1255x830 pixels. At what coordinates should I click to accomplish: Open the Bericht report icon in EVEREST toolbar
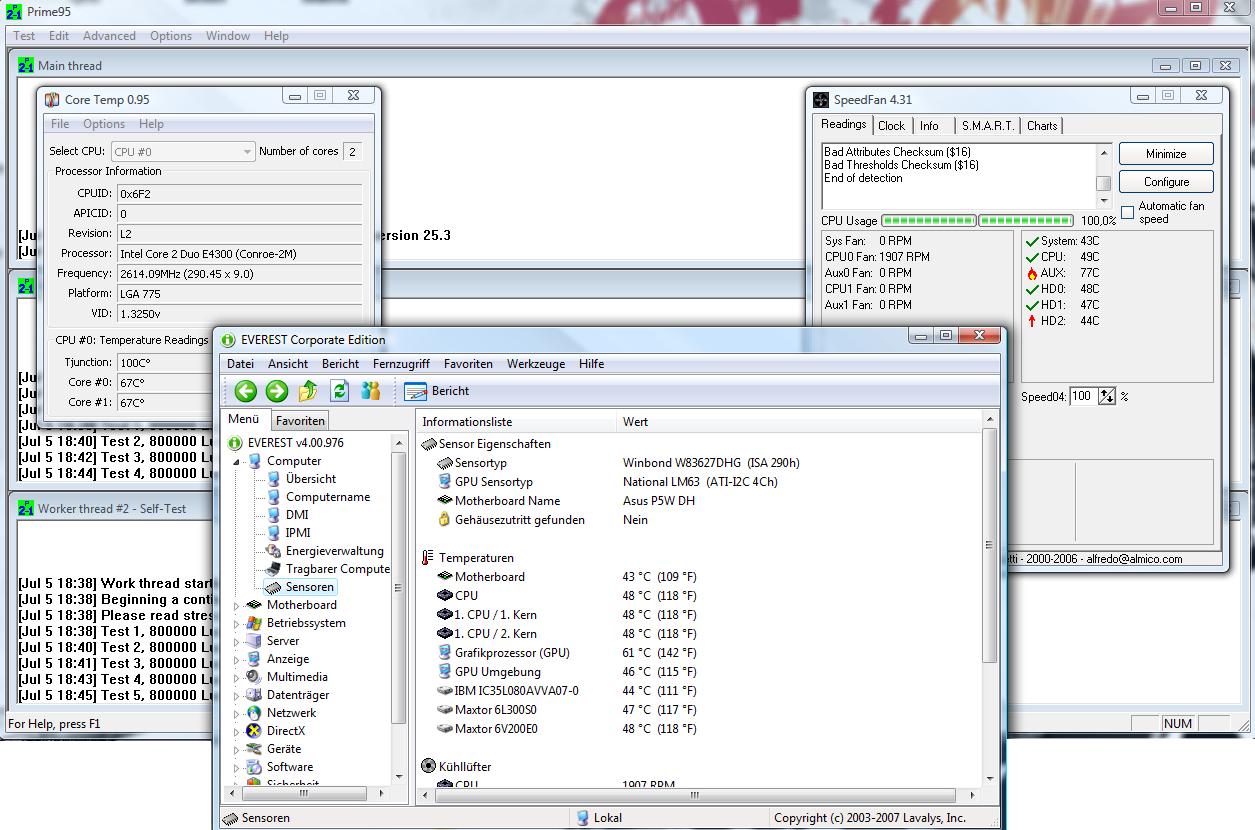tap(415, 391)
